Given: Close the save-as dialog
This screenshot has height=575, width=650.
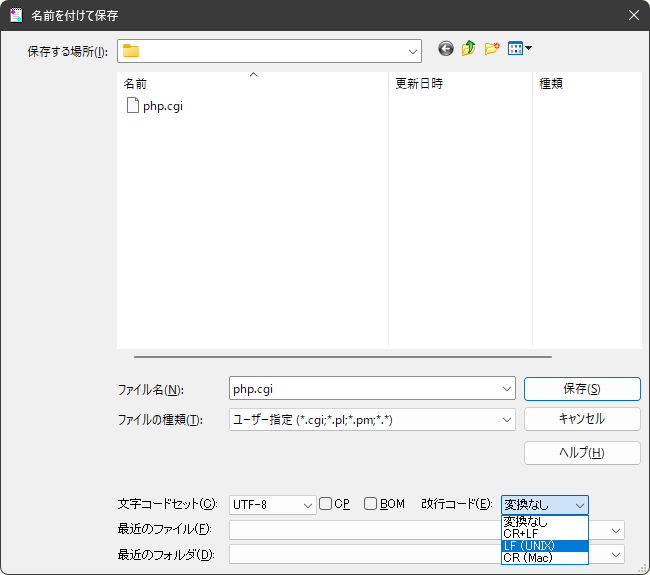Looking at the screenshot, I should [x=633, y=15].
